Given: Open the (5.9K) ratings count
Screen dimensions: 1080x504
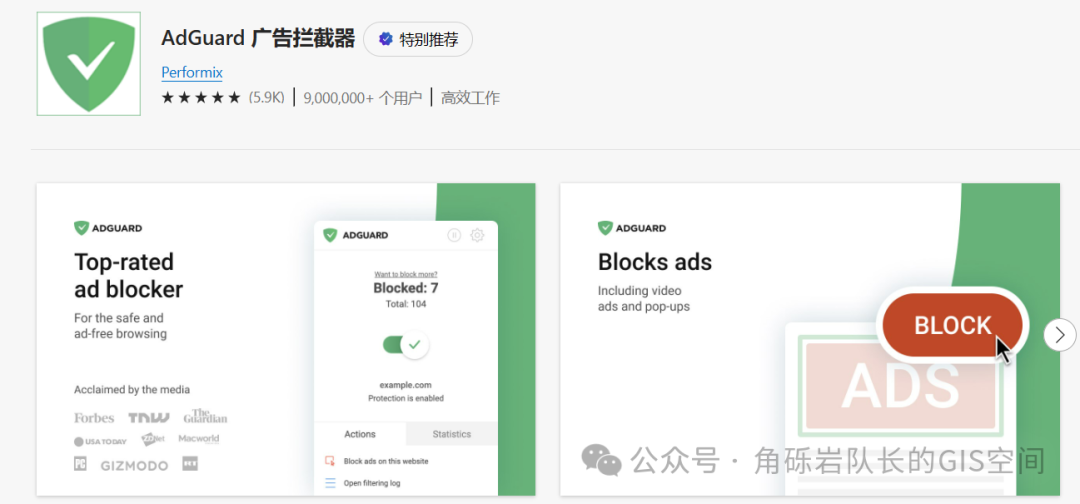Looking at the screenshot, I should [x=266, y=98].
